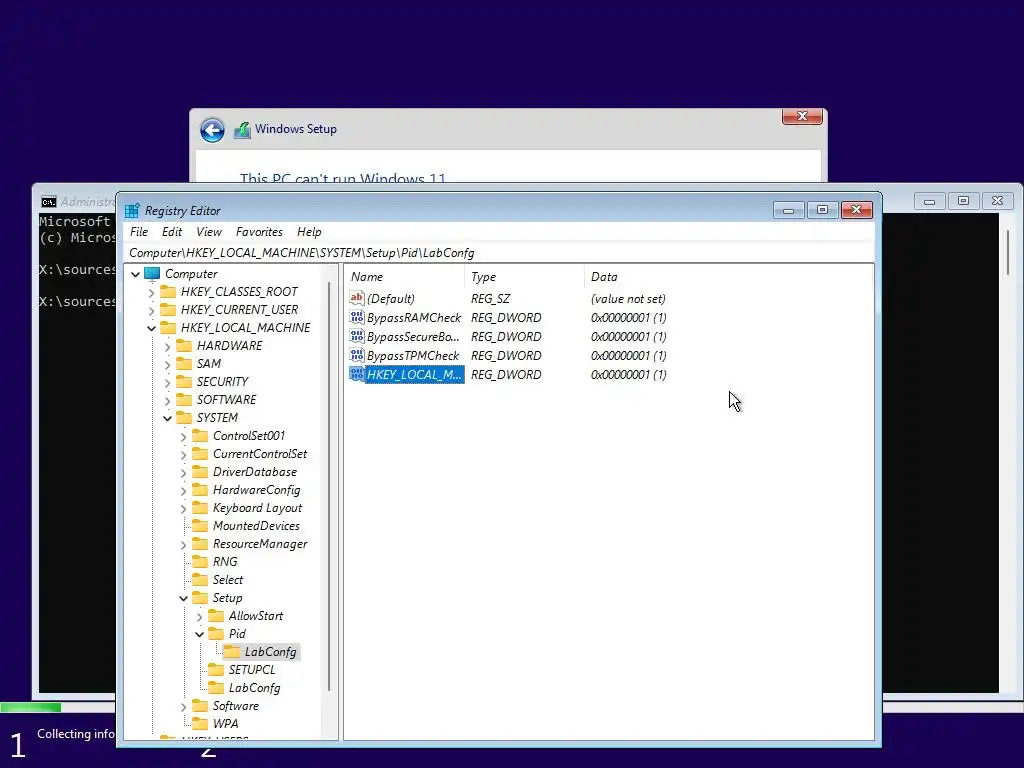The image size is (1024, 768).
Task: Collapse the SYSTEM key arrow
Action: point(168,418)
